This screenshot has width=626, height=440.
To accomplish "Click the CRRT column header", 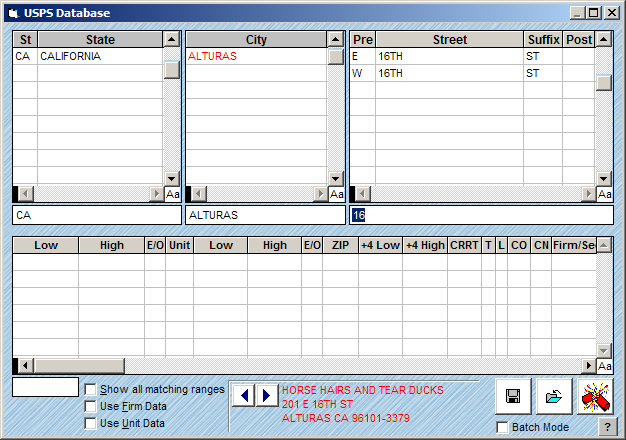I will (x=464, y=245).
